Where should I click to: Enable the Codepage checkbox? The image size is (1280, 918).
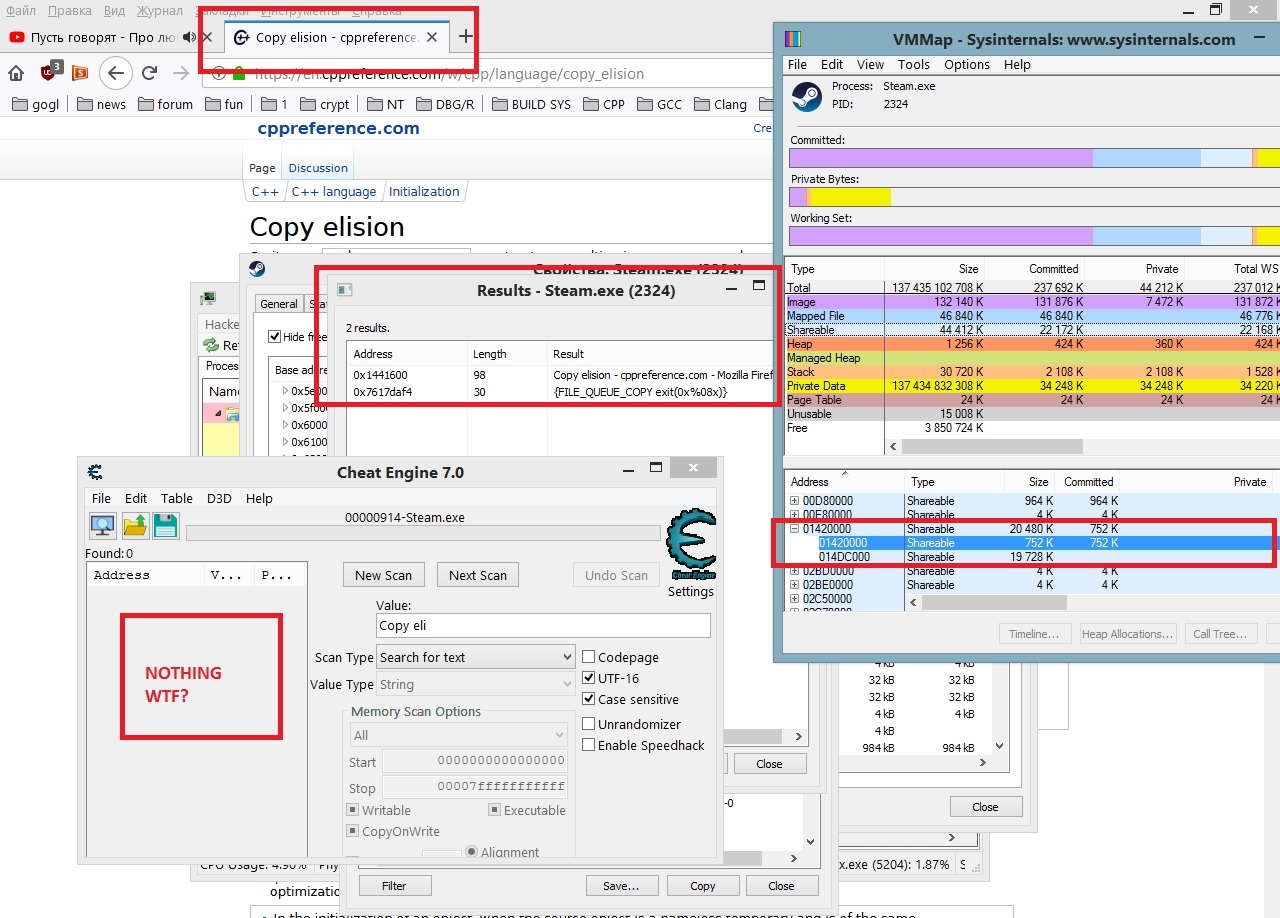(589, 657)
